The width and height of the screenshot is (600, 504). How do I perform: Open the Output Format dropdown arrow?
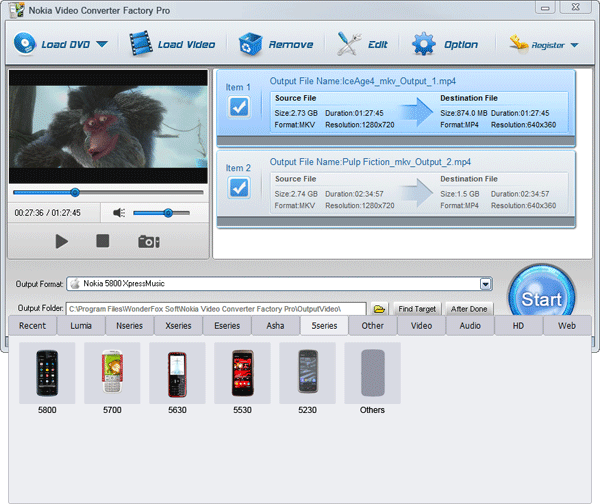(485, 284)
